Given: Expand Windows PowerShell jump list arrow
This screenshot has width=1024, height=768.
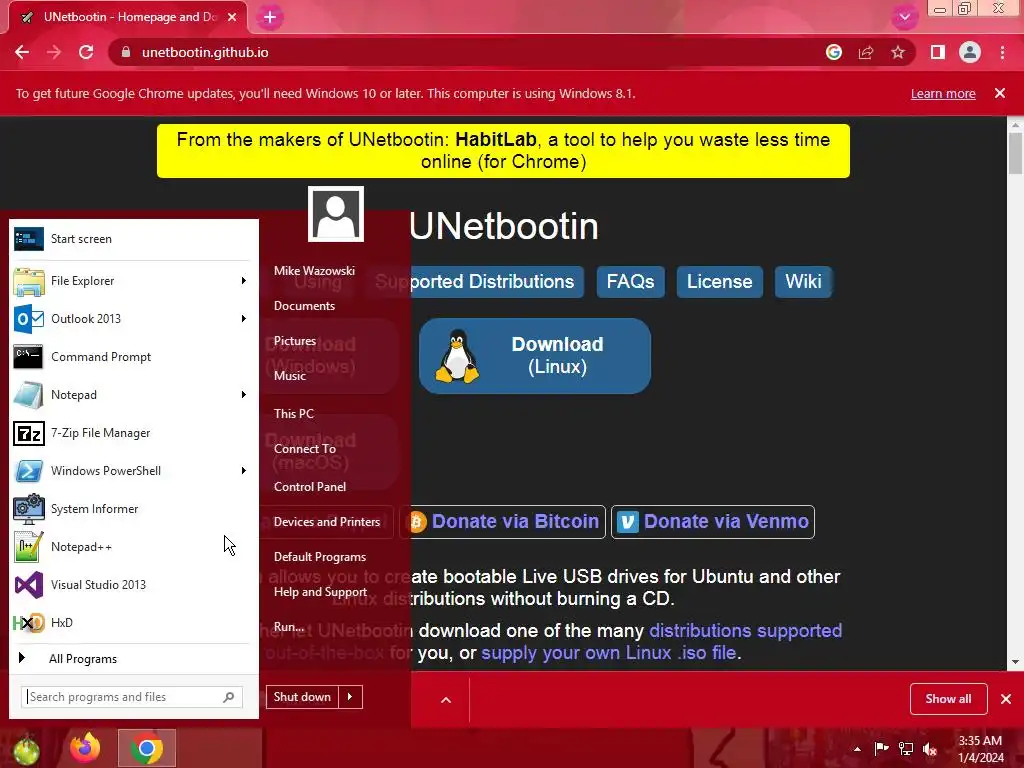Looking at the screenshot, I should coord(244,471).
